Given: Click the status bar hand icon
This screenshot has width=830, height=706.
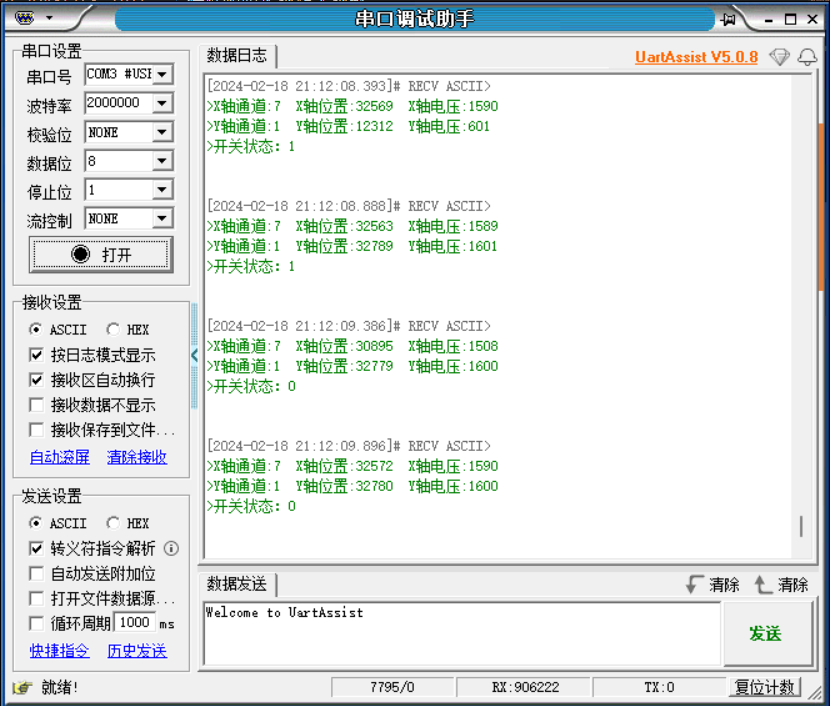Looking at the screenshot, I should (22, 687).
